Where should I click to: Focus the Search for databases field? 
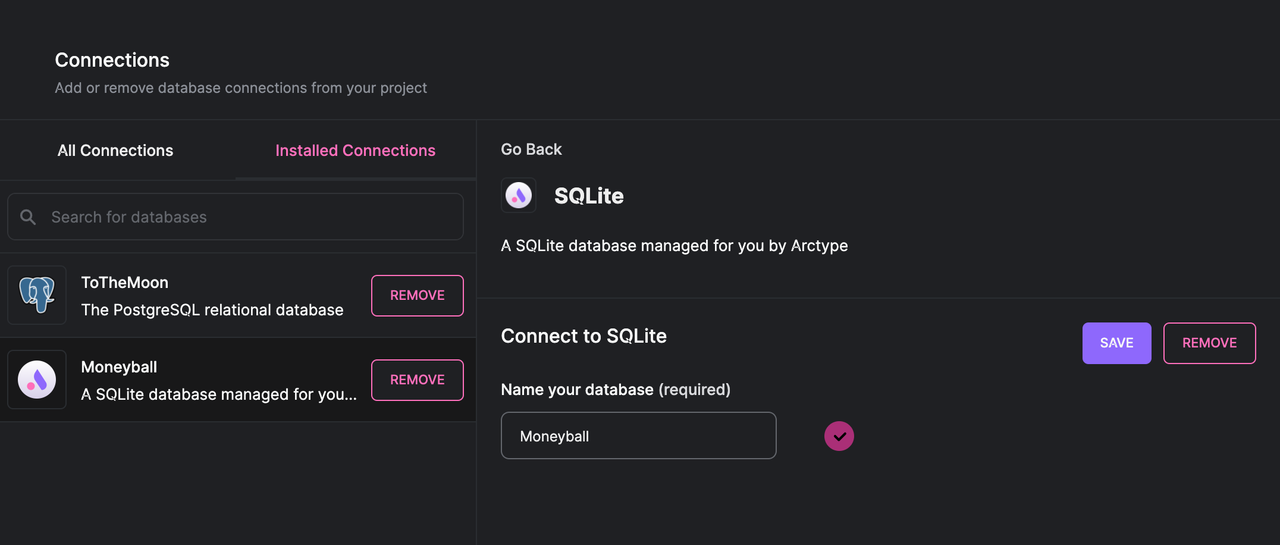click(x=235, y=217)
